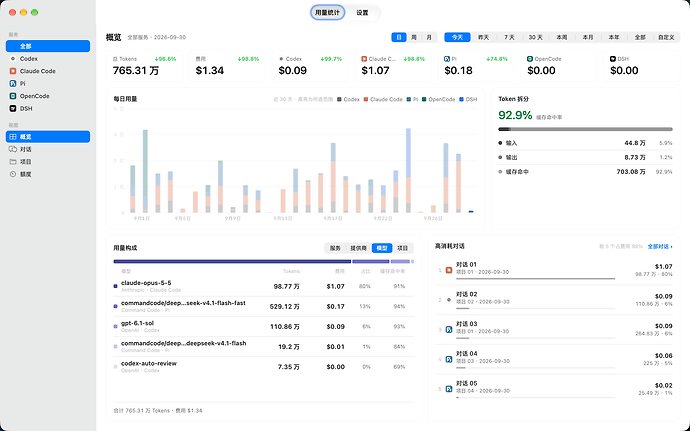
Task: Open the Codex service in sidebar
Action: tap(48, 59)
